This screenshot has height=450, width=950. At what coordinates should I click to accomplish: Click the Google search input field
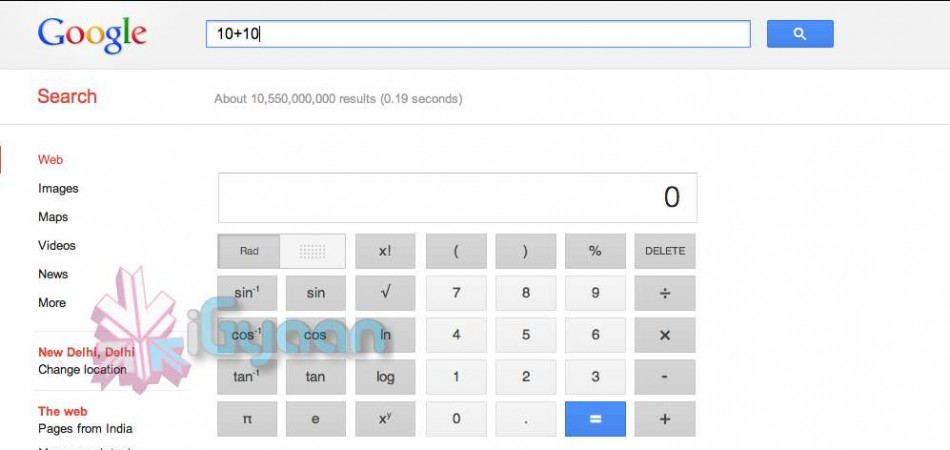tap(478, 34)
